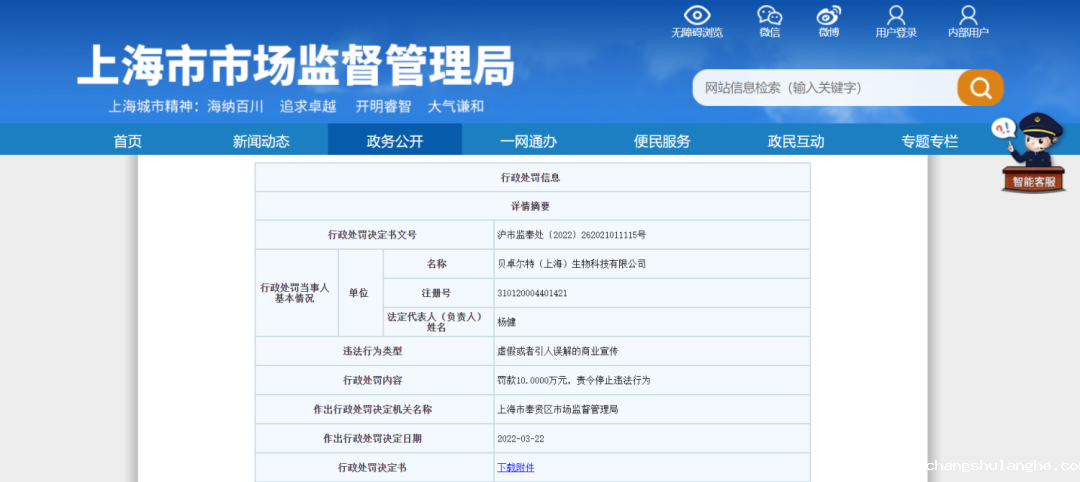Click the violation type 虚假或者引人误解的商业宣传
Screen dimensions: 1080x482
tap(557, 351)
